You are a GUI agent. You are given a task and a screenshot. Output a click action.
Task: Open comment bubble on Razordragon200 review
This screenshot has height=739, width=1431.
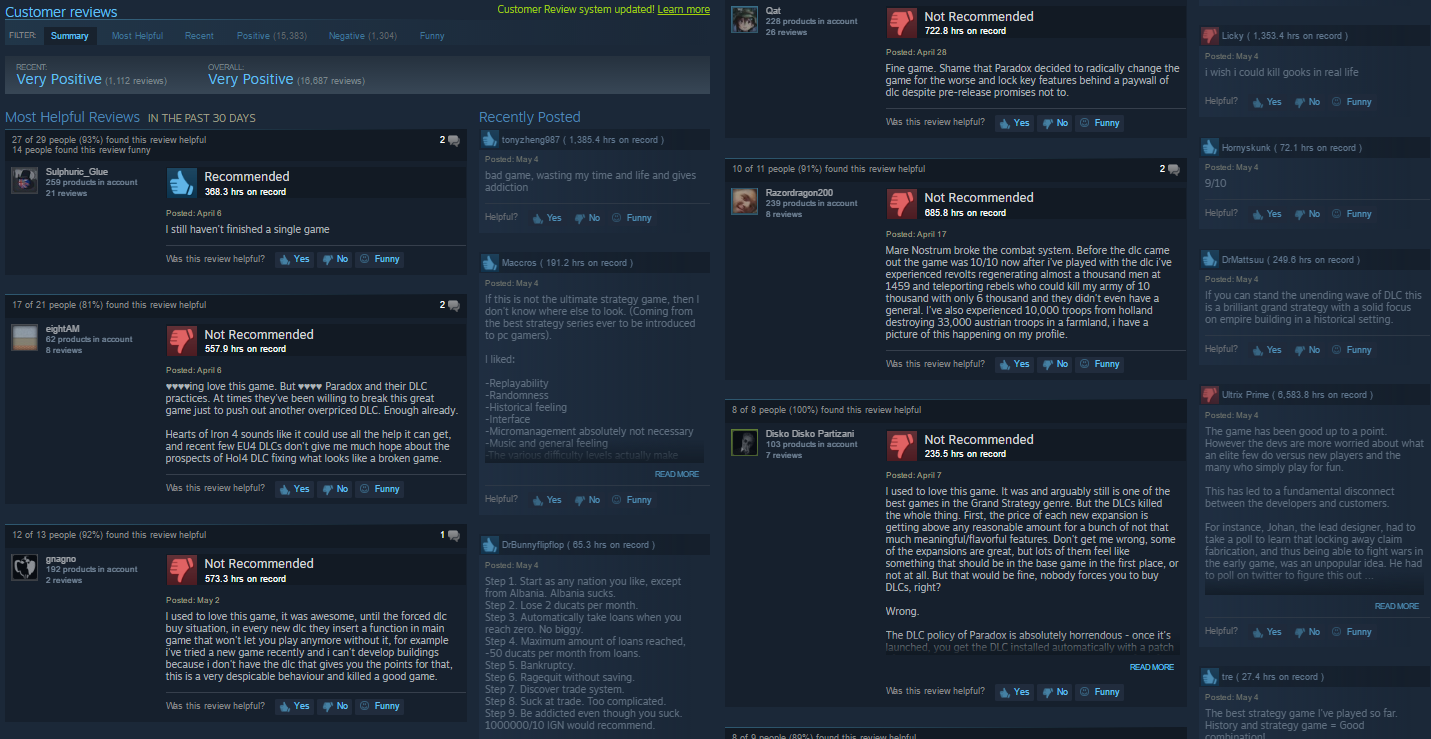(x=1174, y=169)
